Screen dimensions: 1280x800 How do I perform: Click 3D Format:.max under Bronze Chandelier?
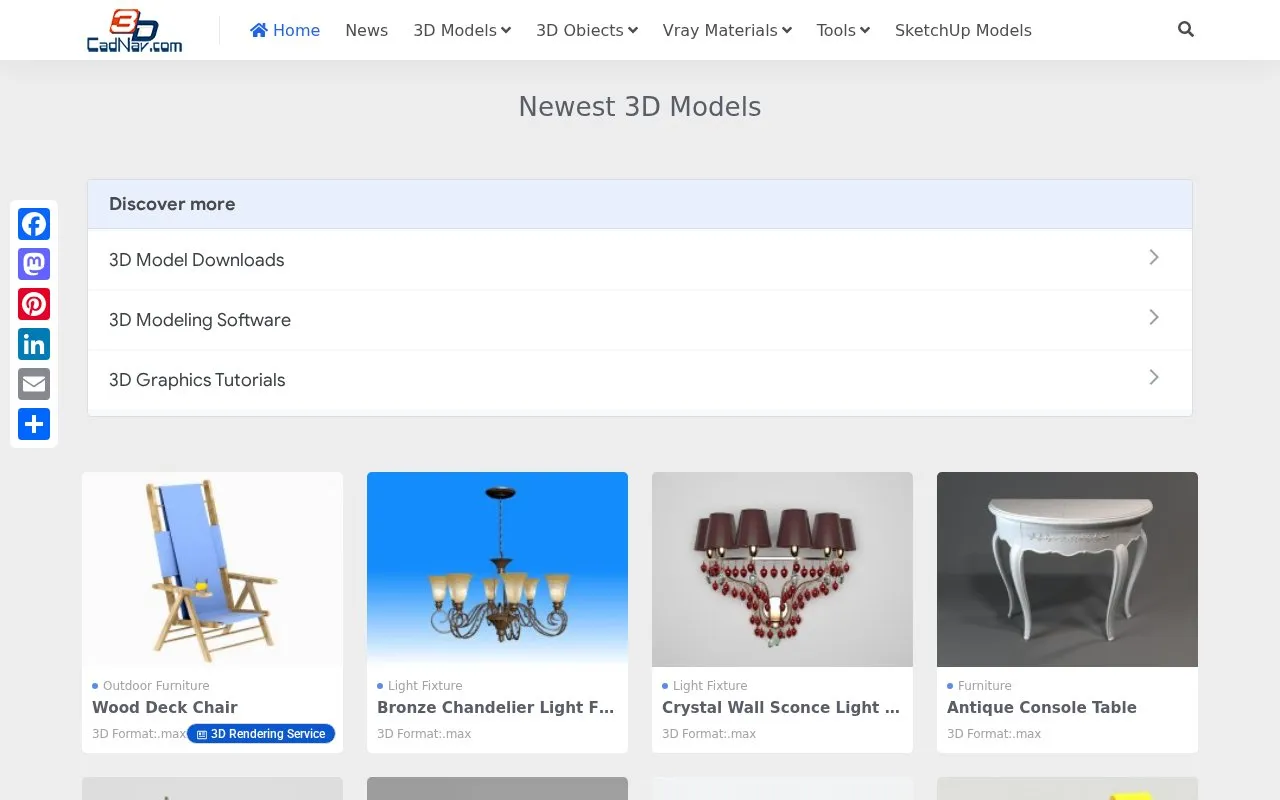coord(424,734)
